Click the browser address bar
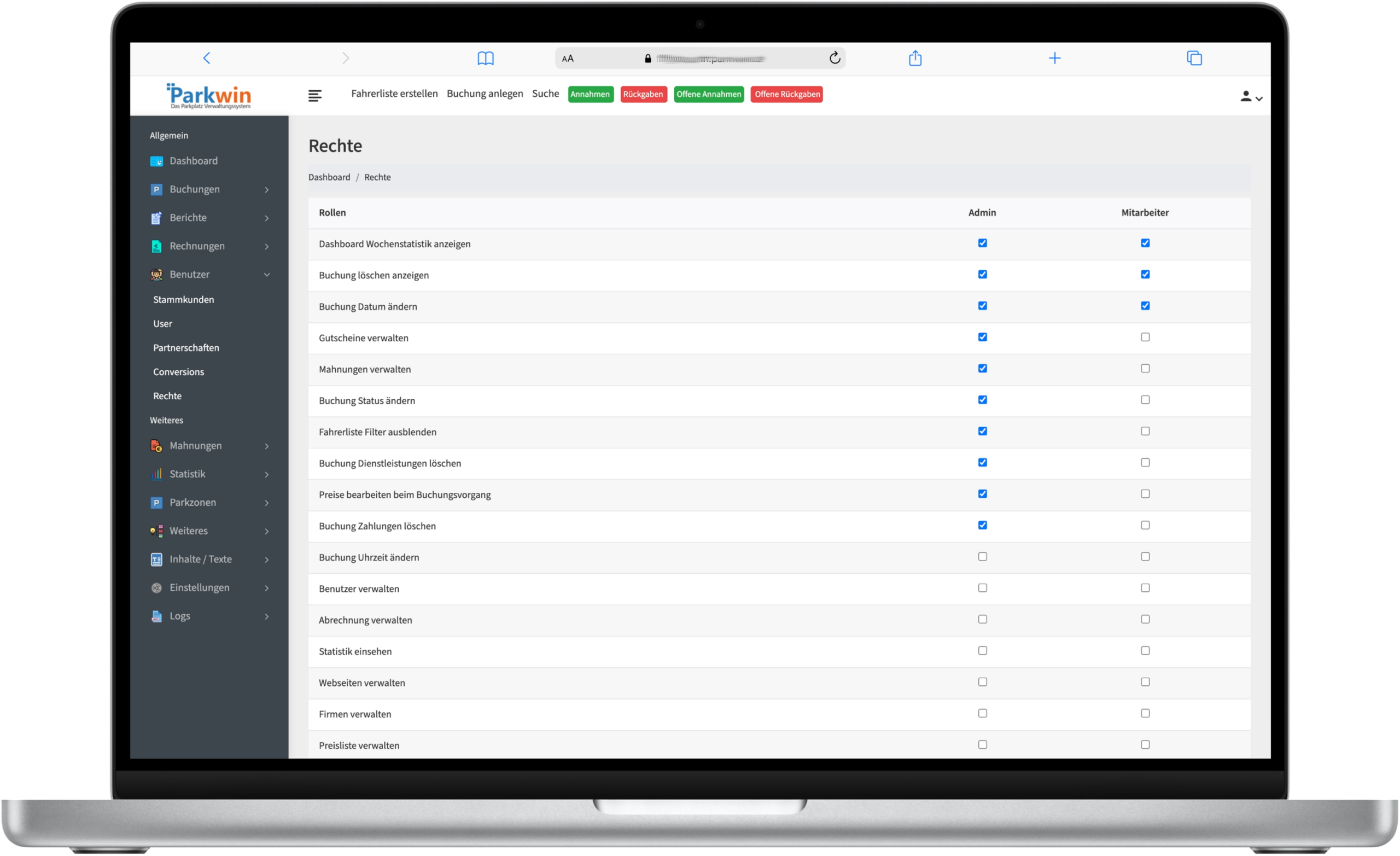This screenshot has width=1400, height=856. click(x=710, y=59)
